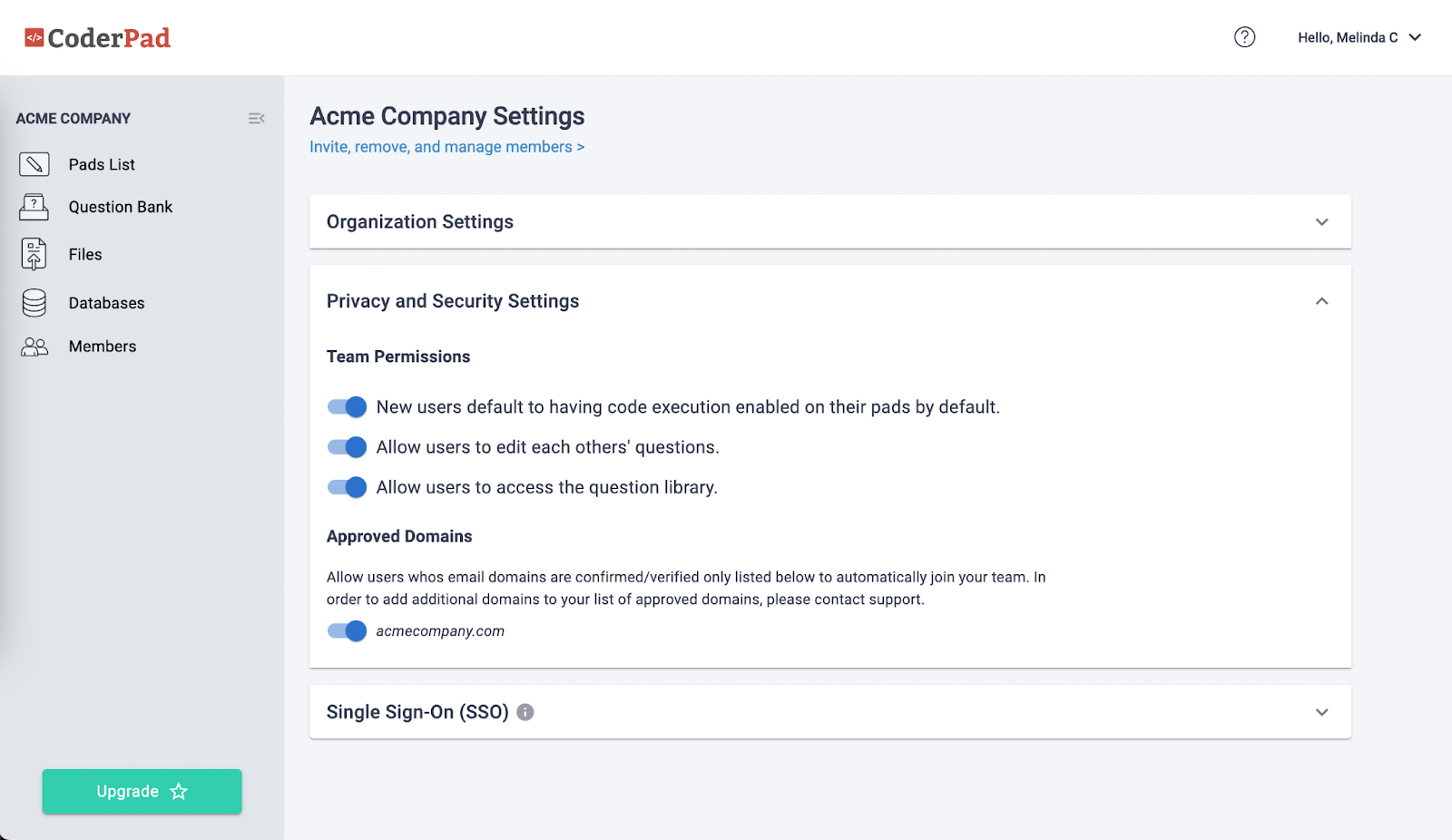This screenshot has height=840, width=1452.
Task: Go to Question Bank
Action: (121, 207)
